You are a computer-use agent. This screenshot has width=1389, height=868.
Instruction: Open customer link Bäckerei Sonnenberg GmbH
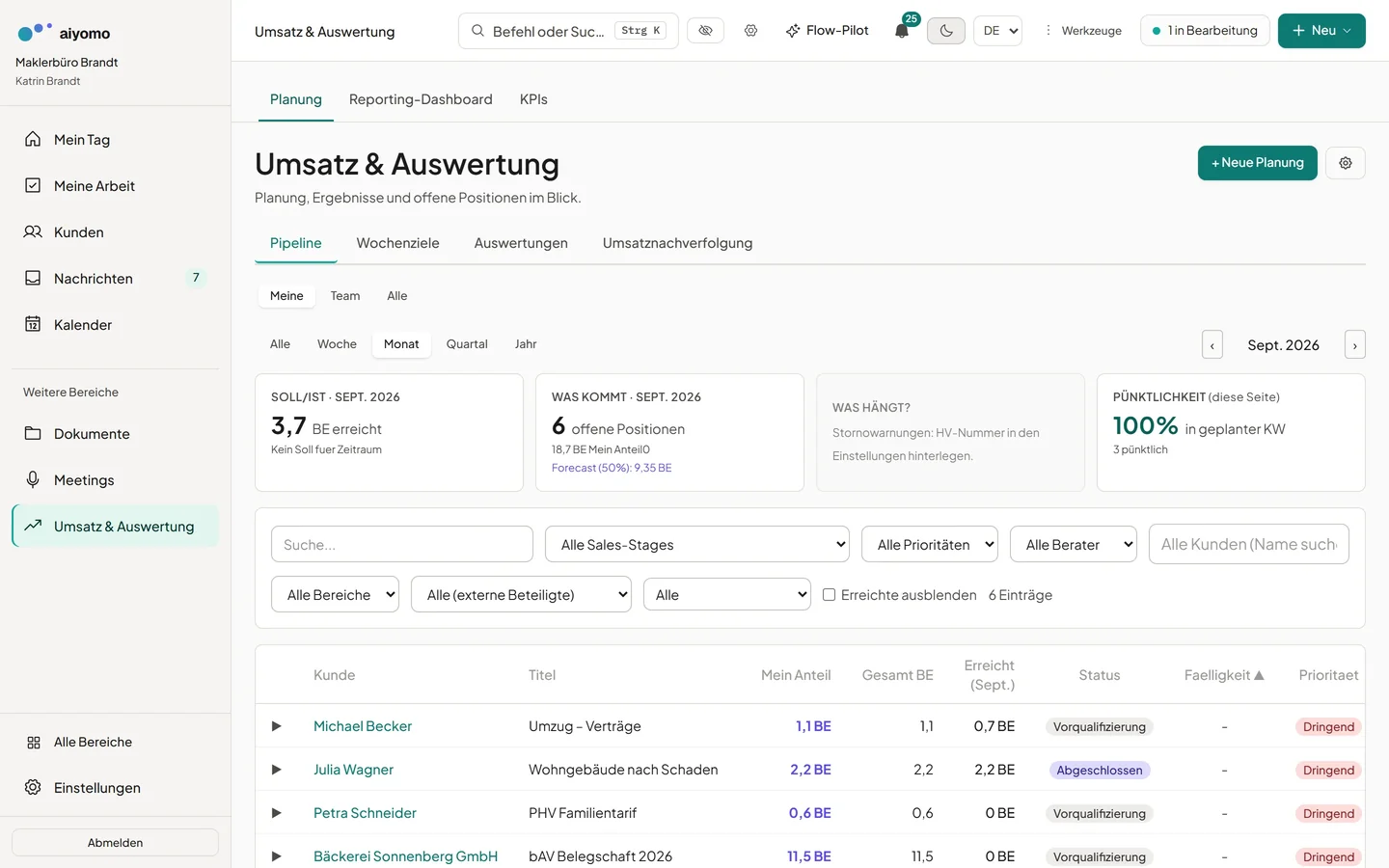point(405,856)
